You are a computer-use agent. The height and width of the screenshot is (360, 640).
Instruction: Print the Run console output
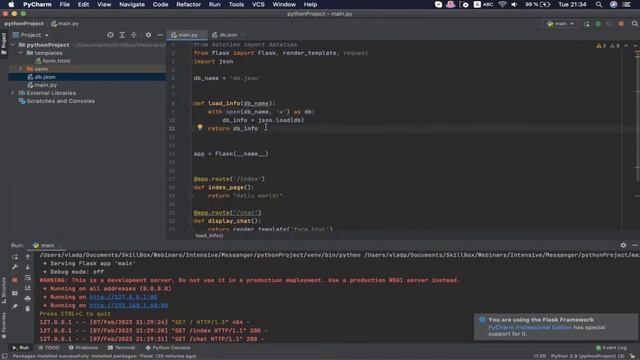click(28, 299)
